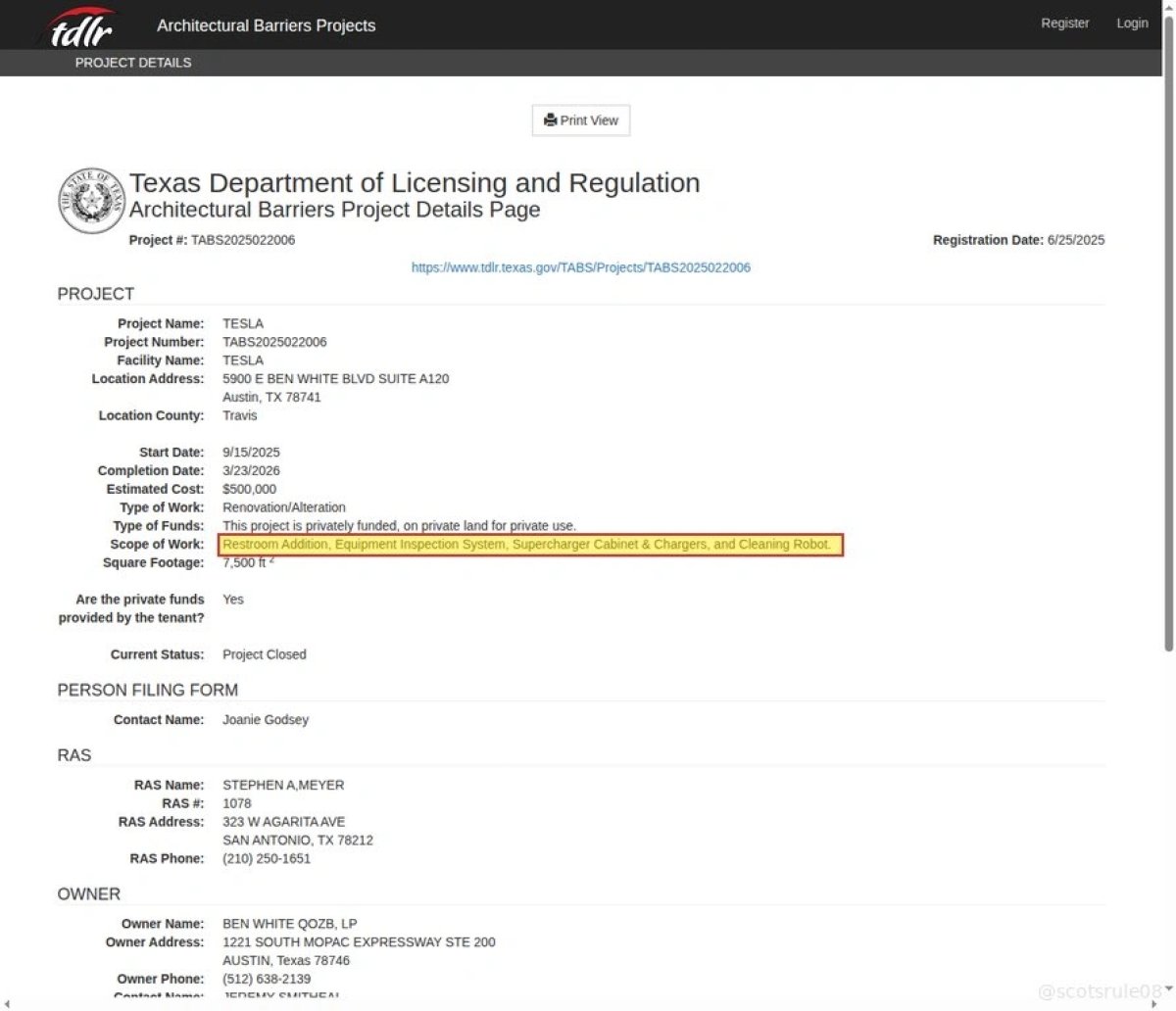Viewport: 1176px width, 1011px height.
Task: Open the Register menu item
Action: point(1064,23)
